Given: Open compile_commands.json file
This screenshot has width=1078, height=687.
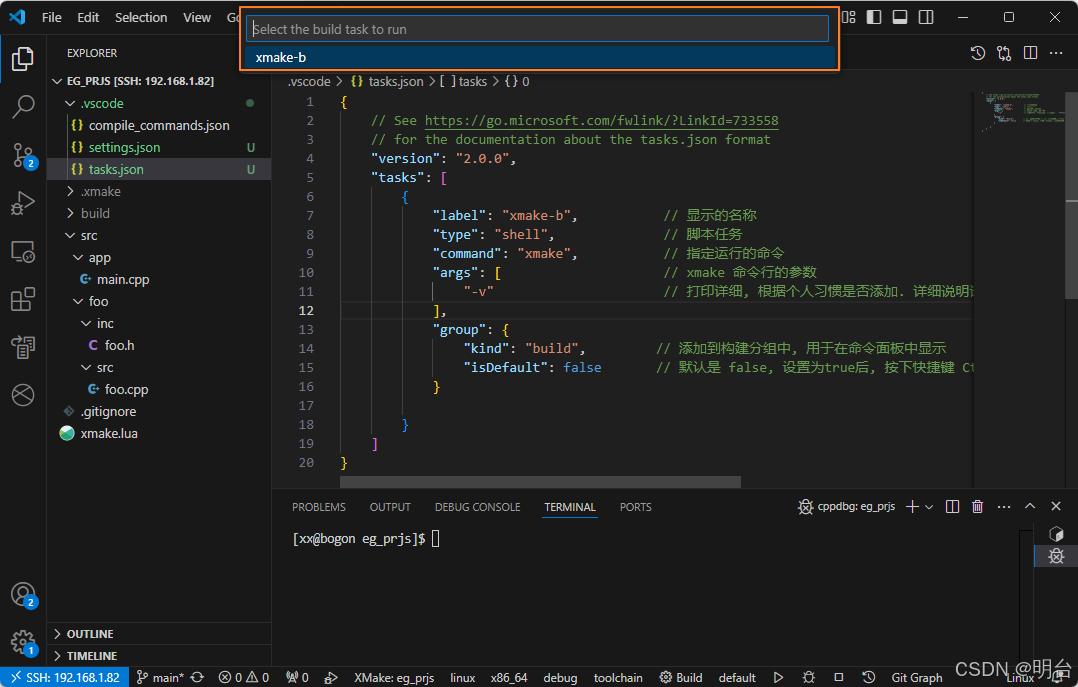Looking at the screenshot, I should (159, 125).
